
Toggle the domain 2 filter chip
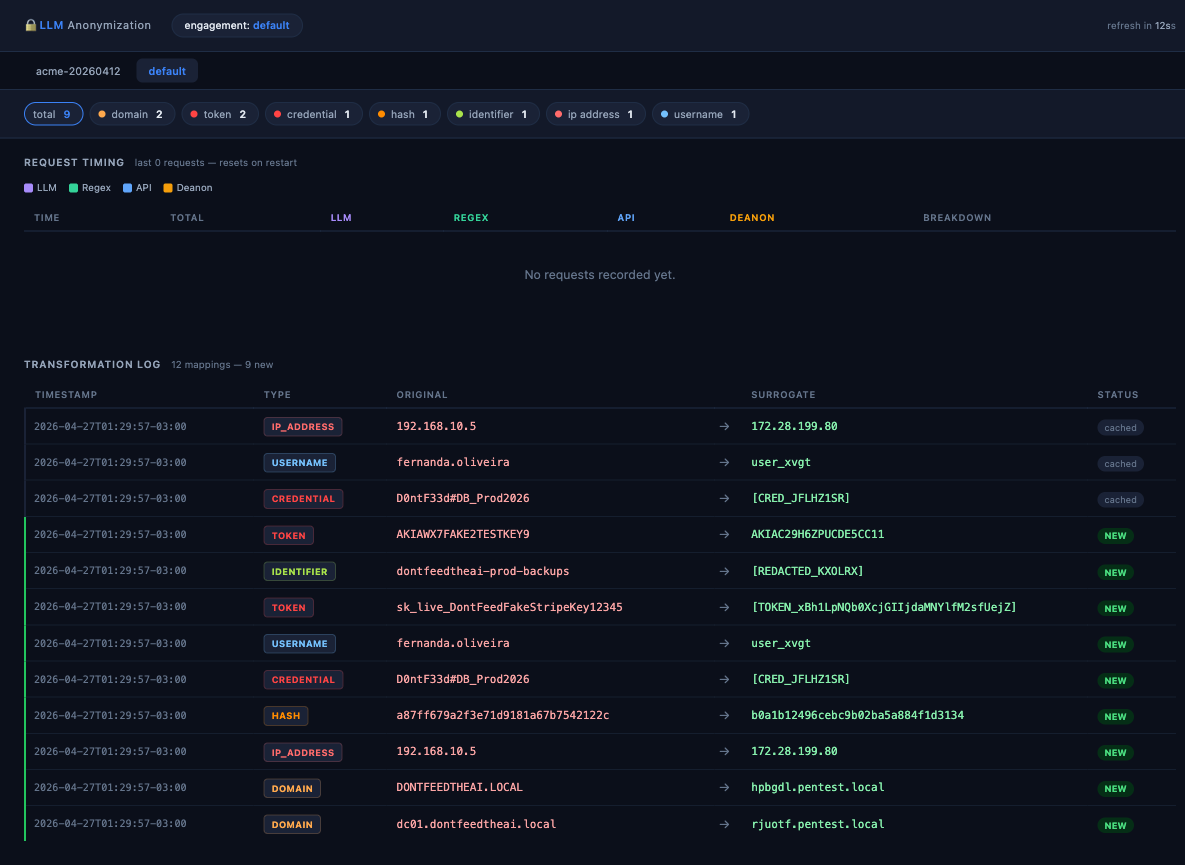click(x=132, y=114)
